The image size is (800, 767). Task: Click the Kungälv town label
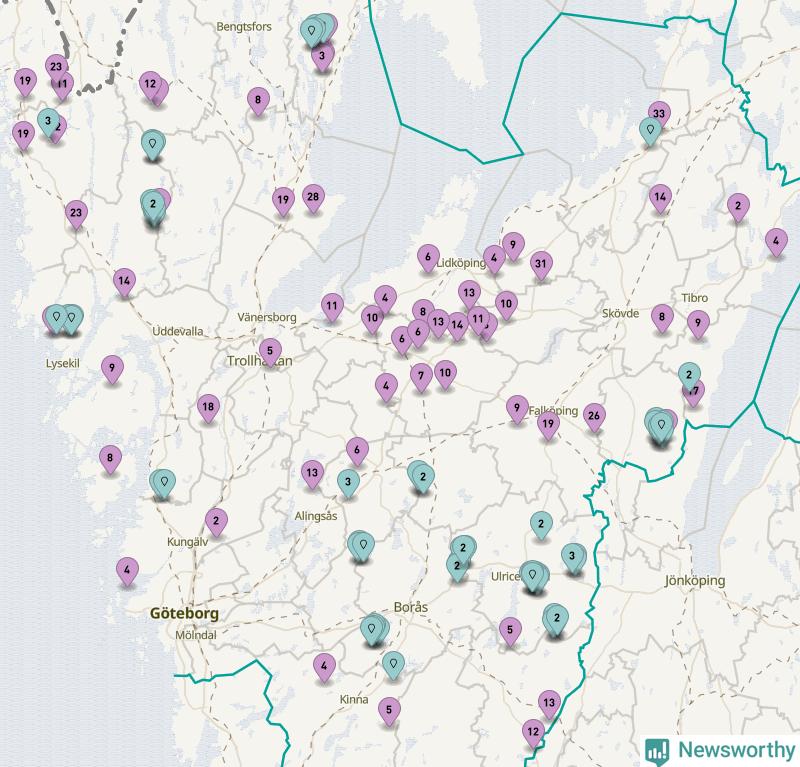click(x=187, y=542)
